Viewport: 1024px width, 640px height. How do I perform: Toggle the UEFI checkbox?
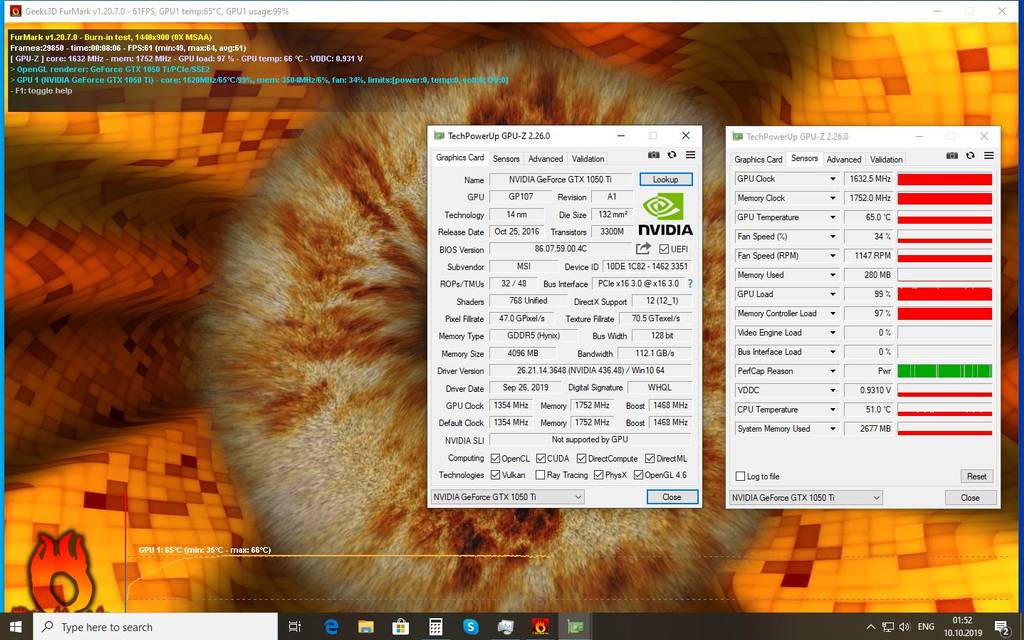click(x=664, y=249)
